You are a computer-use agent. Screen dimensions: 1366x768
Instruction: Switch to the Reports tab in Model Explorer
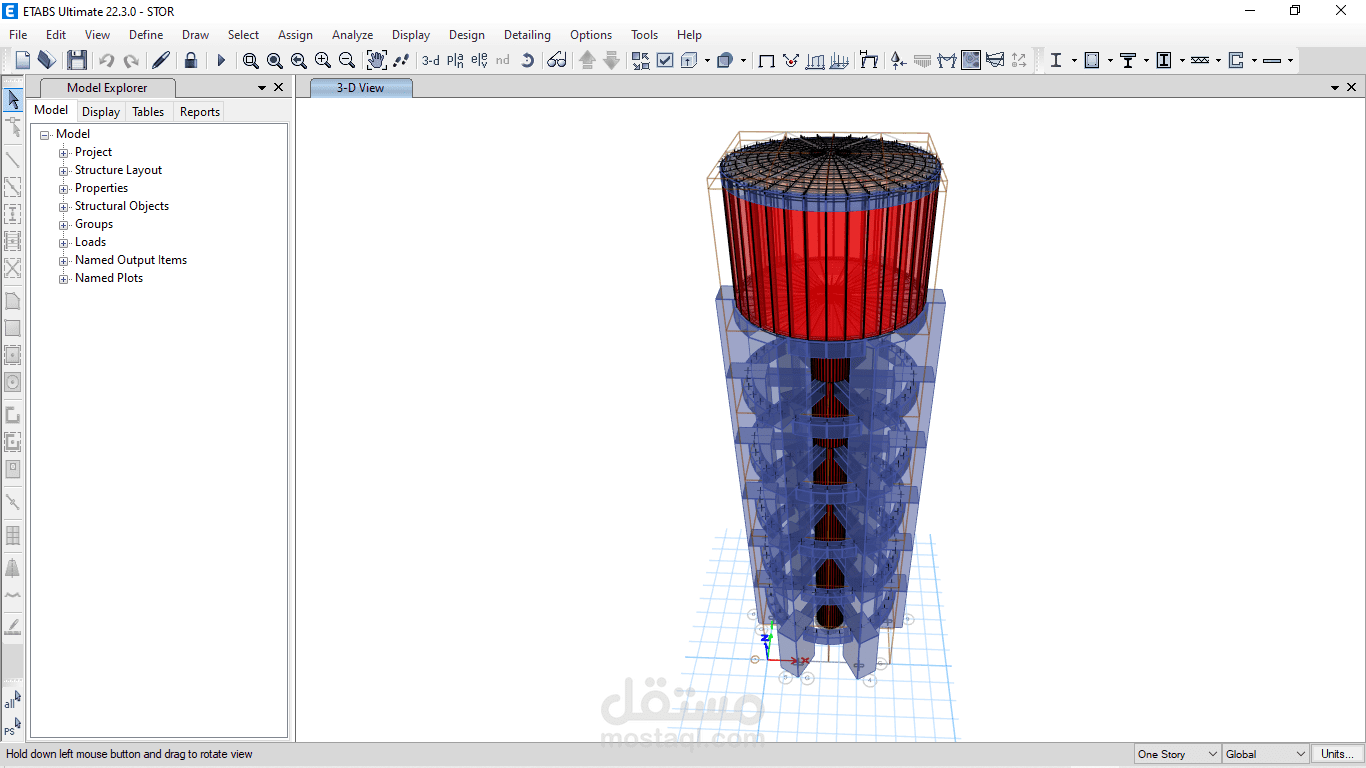(x=200, y=112)
